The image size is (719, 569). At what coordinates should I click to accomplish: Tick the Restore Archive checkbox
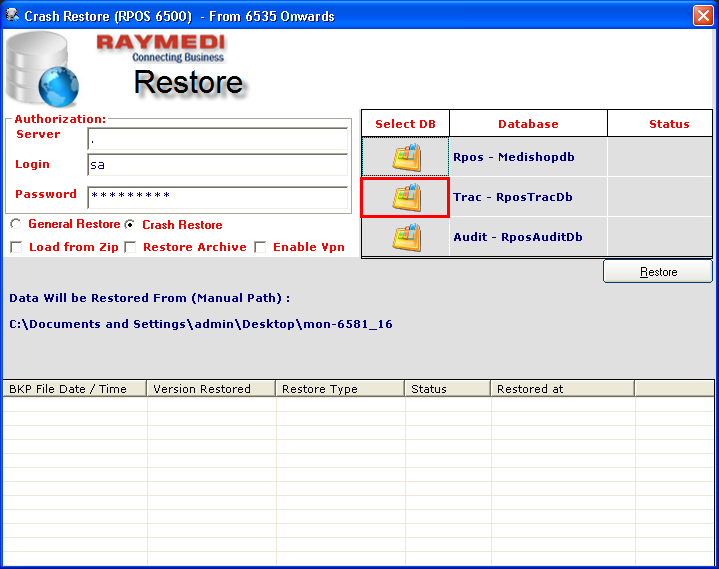pos(131,247)
